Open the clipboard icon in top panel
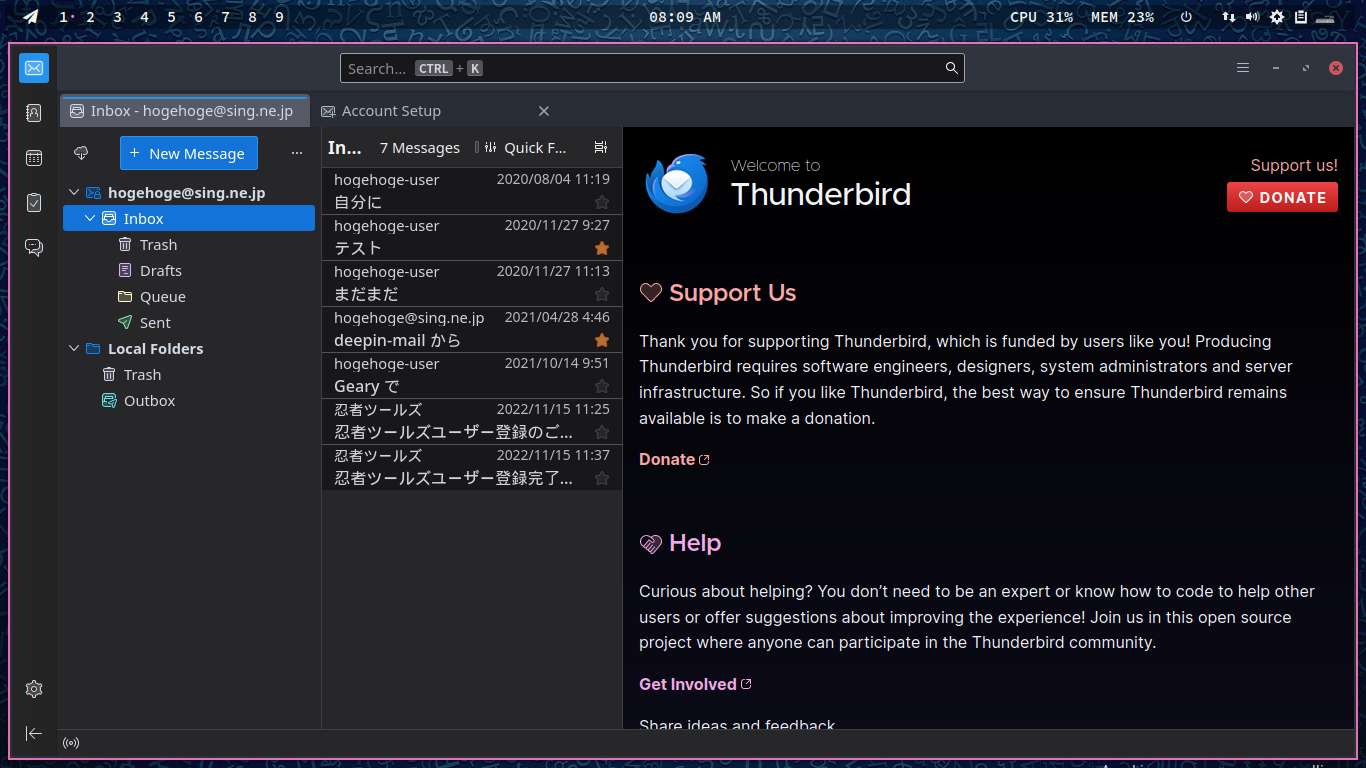The image size is (1366, 768). click(1301, 17)
